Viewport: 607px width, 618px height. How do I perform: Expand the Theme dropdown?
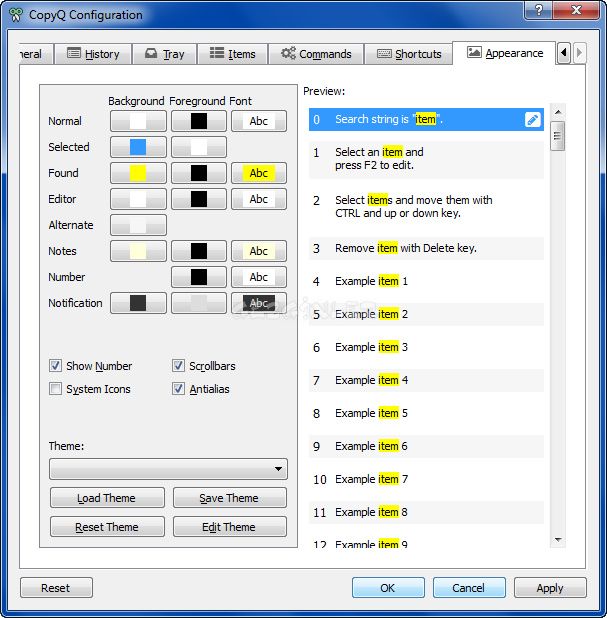click(x=168, y=469)
